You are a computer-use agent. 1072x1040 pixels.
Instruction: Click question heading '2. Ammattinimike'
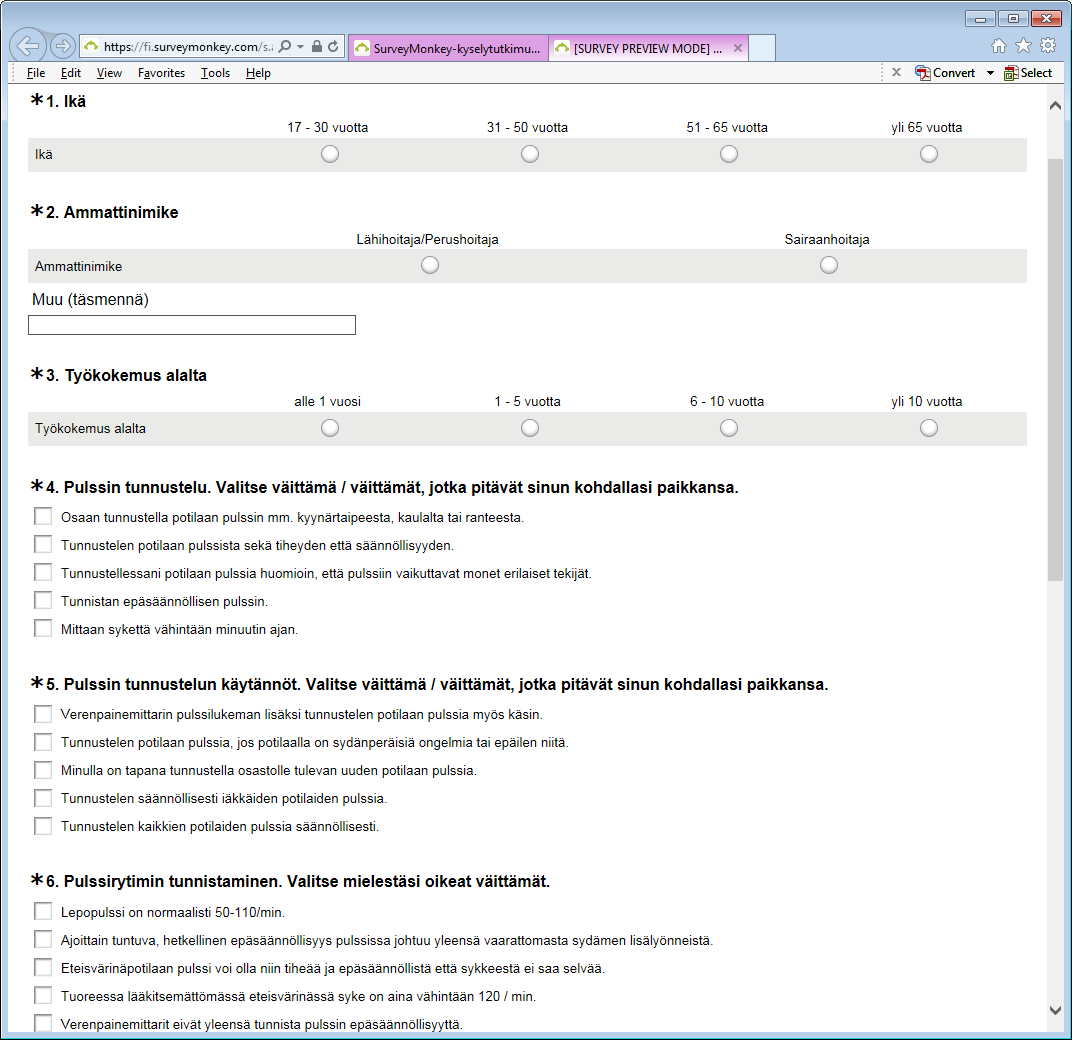click(x=112, y=213)
